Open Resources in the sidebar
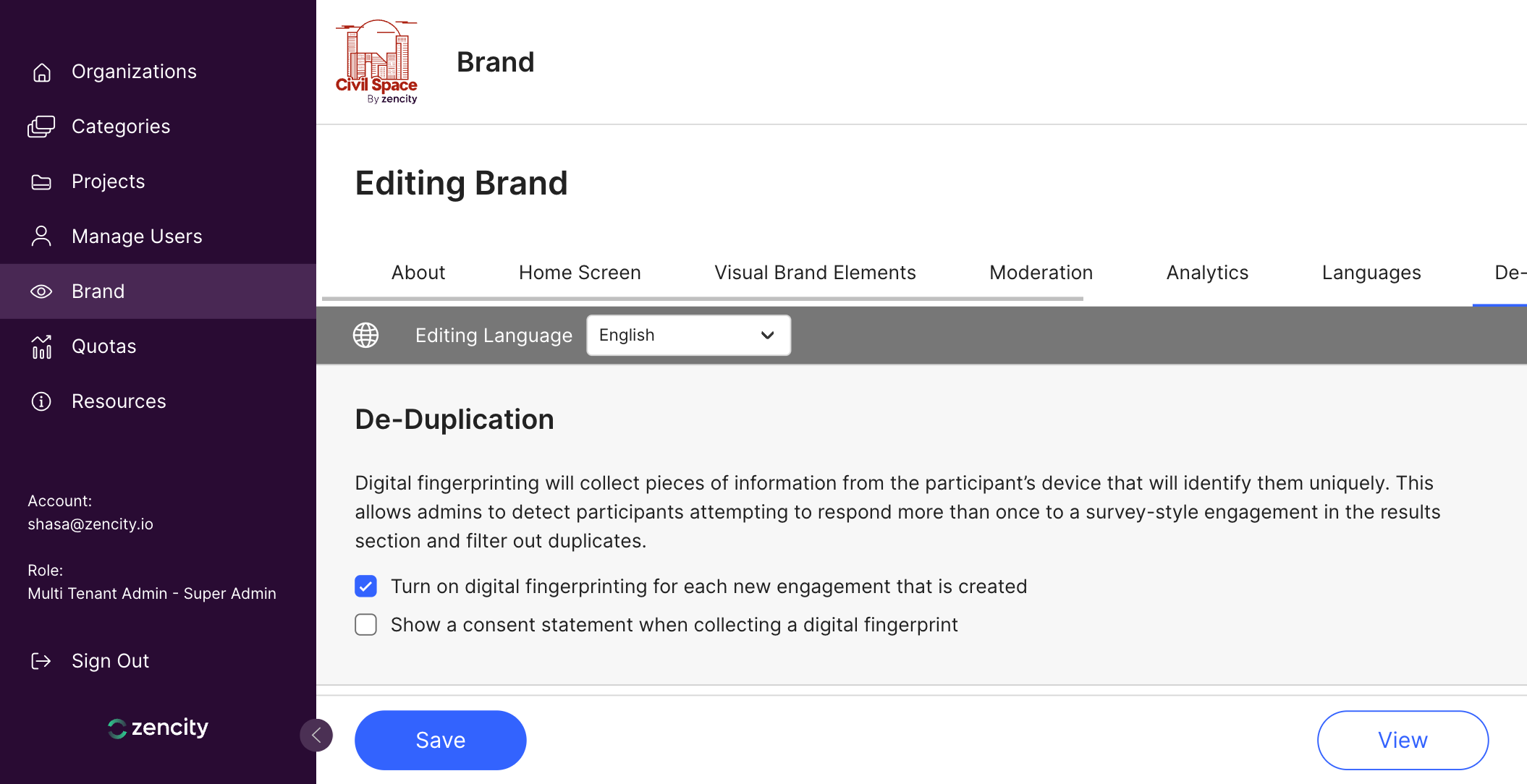The width and height of the screenshot is (1527, 784). click(158, 401)
